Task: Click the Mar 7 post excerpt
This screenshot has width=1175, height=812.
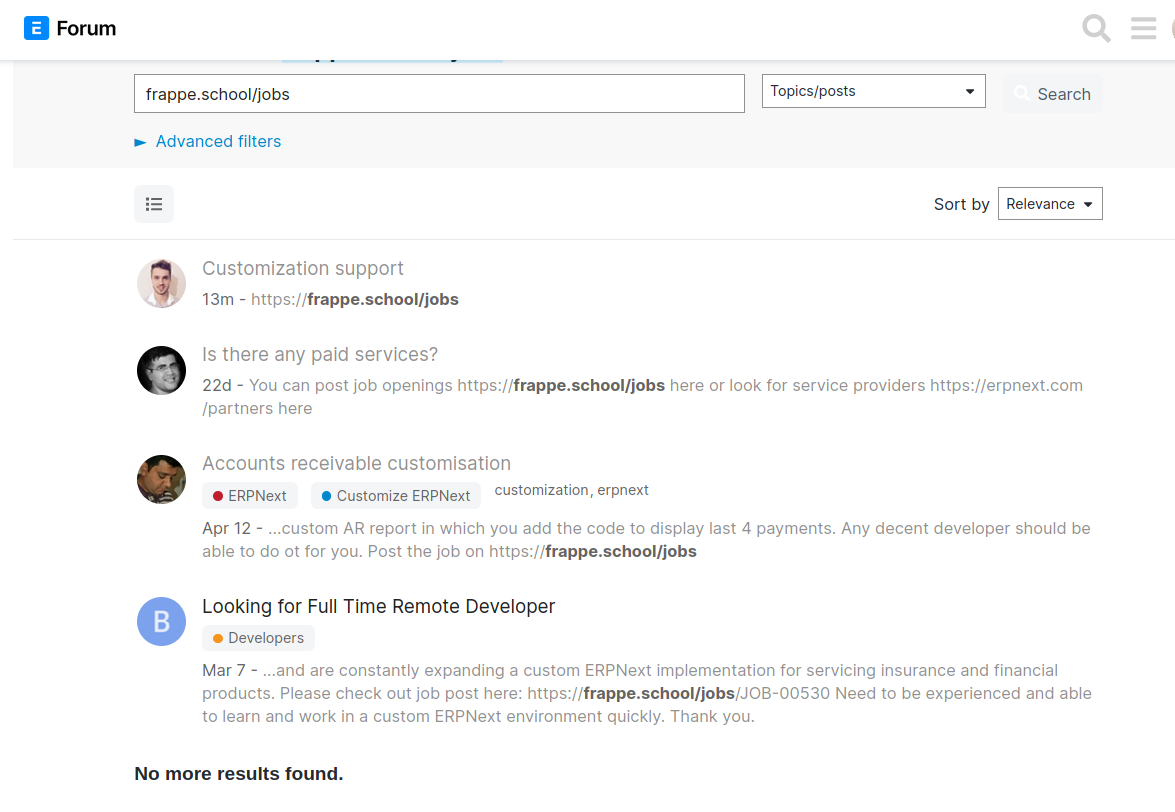Action: (x=647, y=693)
